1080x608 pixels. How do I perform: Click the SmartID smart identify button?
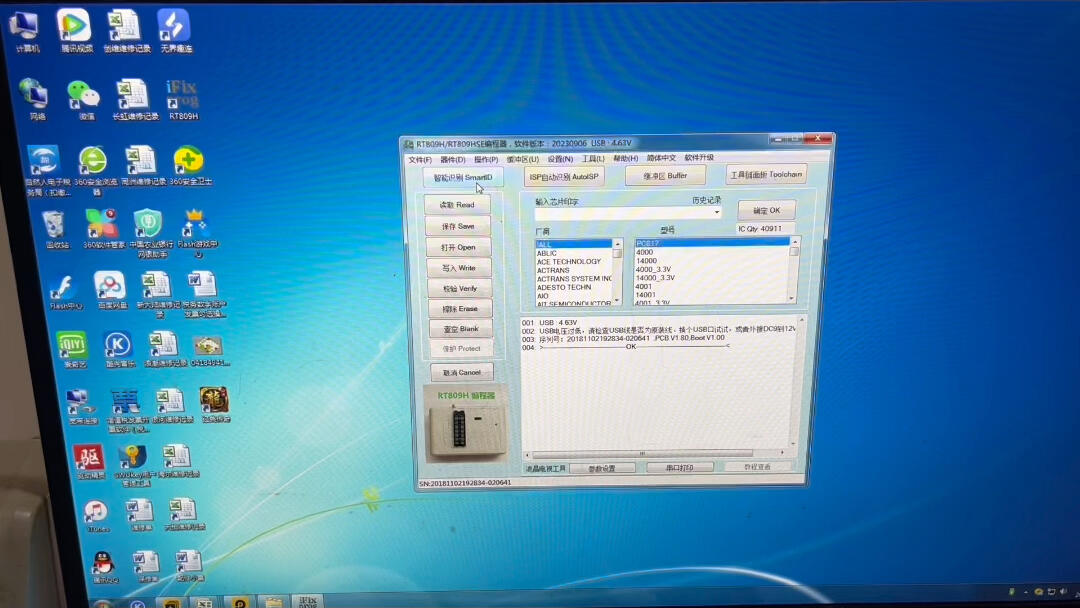463,178
